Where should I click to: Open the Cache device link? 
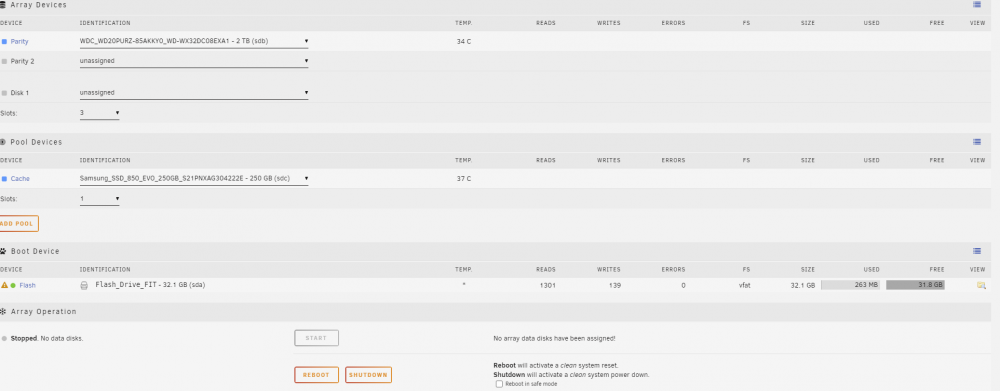pos(20,179)
